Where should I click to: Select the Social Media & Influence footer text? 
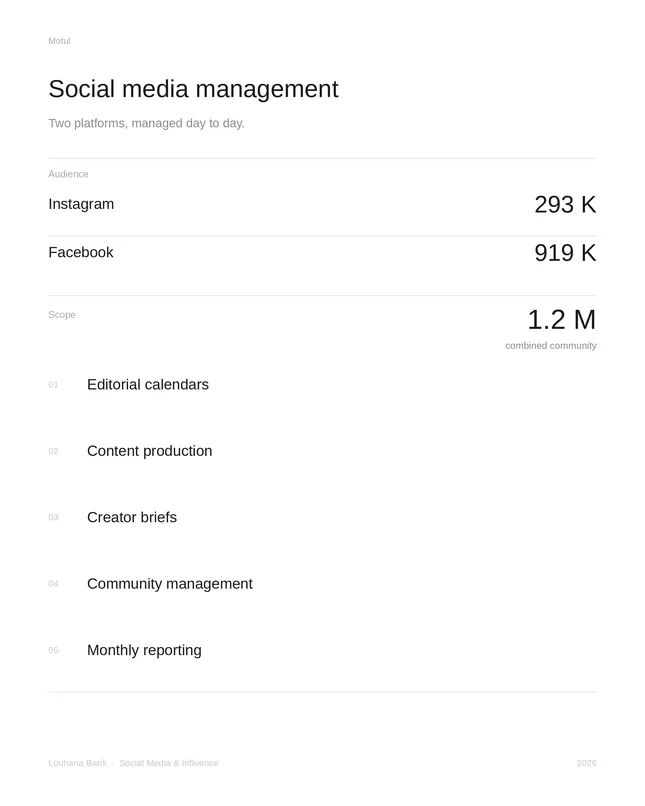[x=169, y=763]
